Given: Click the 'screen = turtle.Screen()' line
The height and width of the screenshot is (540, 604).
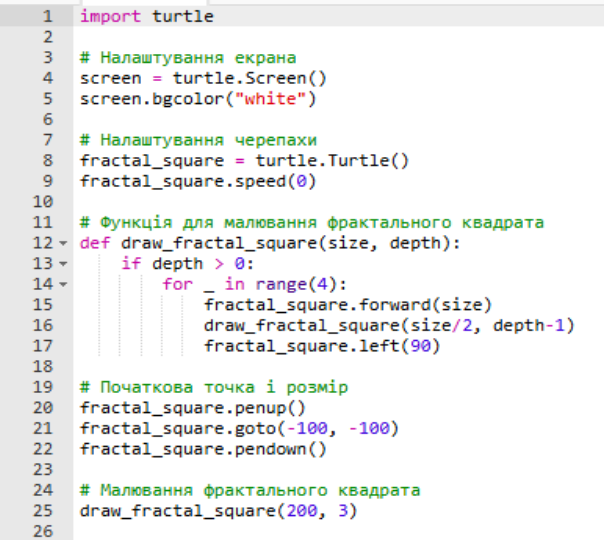Looking at the screenshot, I should 203,79.
